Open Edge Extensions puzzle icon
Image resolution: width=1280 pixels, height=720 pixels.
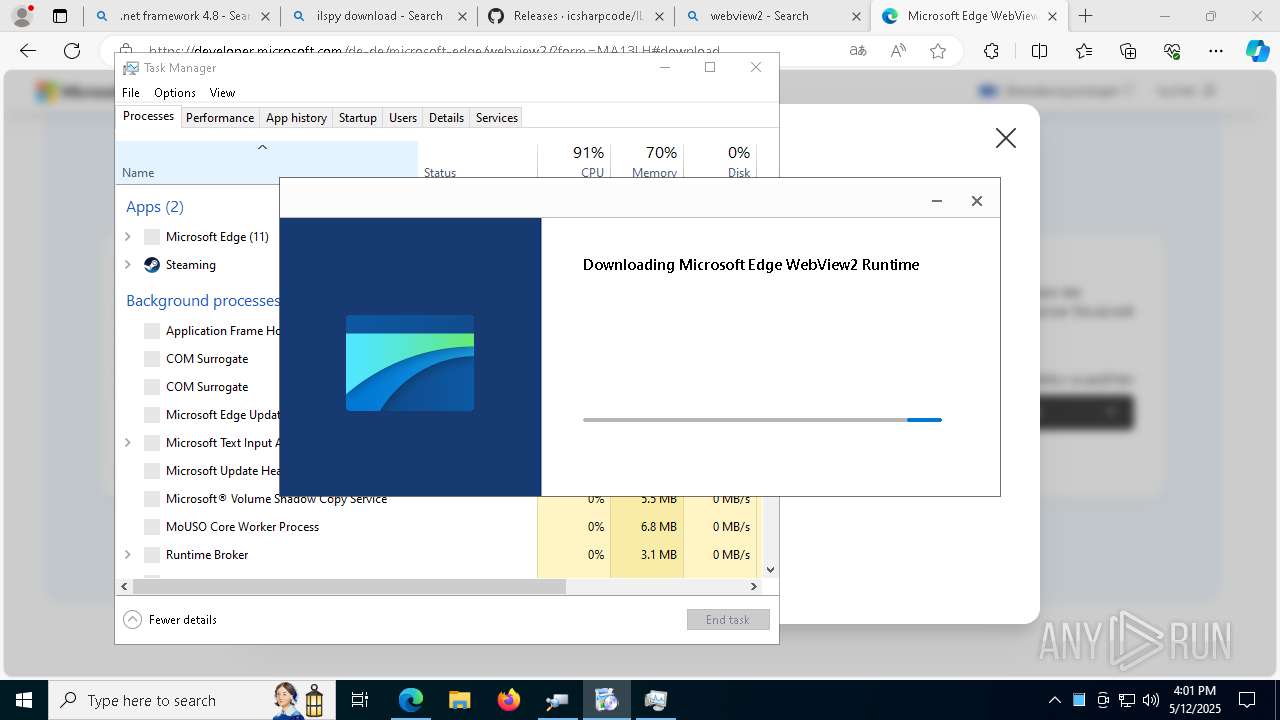click(x=991, y=51)
